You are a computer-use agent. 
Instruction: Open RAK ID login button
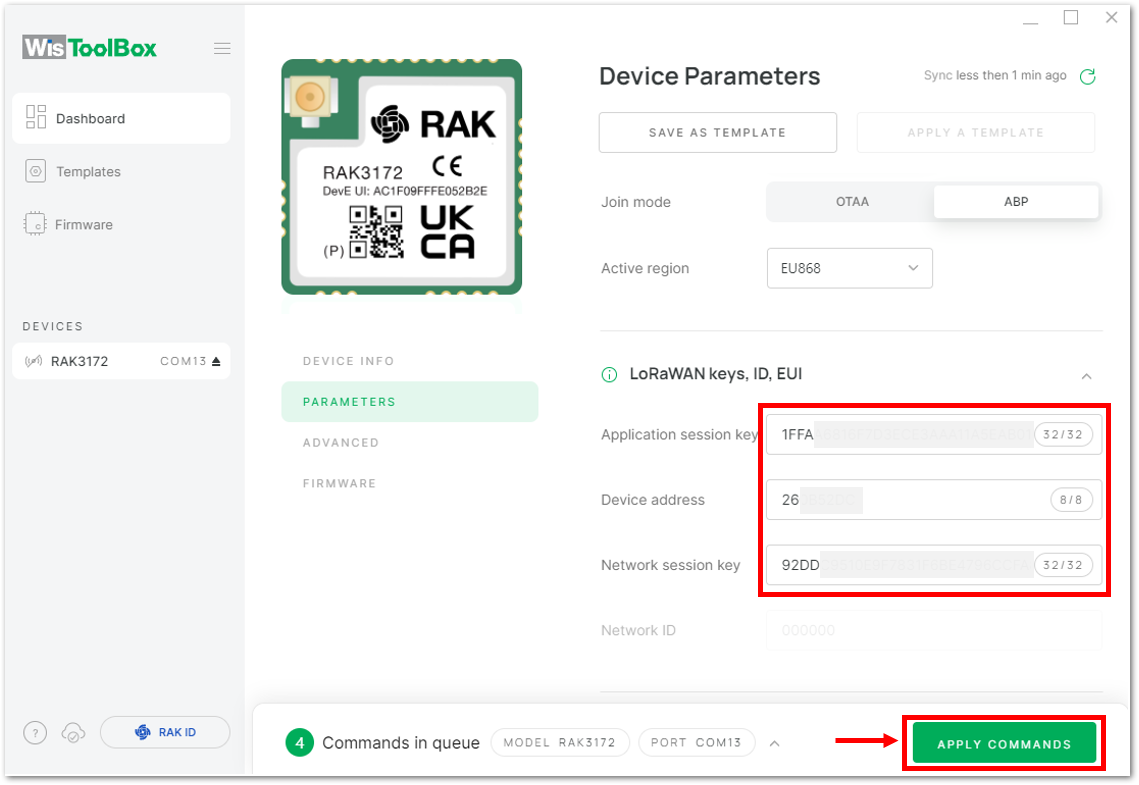[165, 732]
